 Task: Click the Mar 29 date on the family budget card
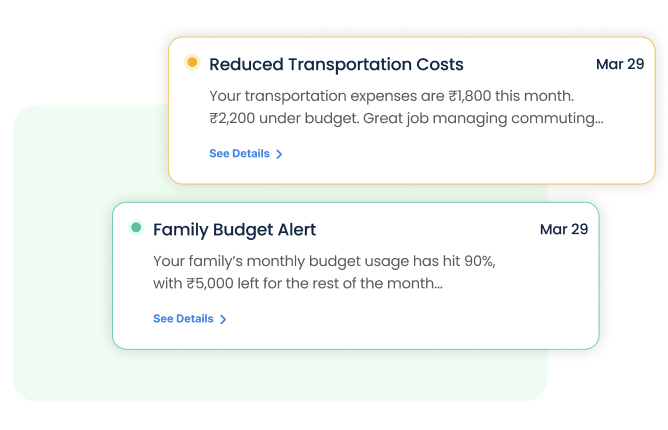click(x=563, y=229)
